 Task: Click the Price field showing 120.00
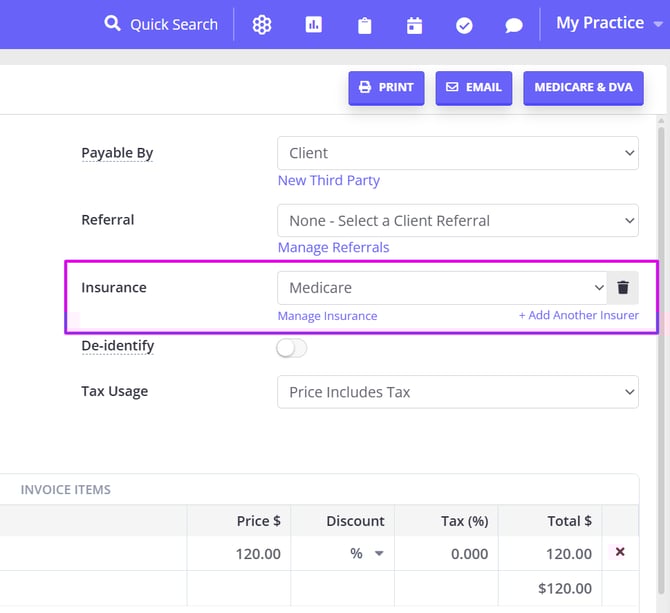tap(238, 553)
